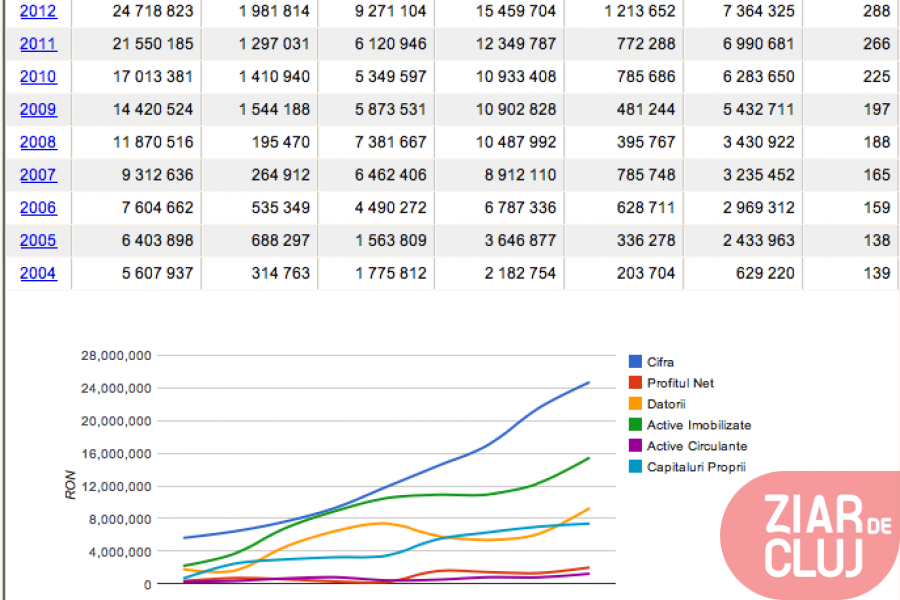
Task: Click the 2010 year link
Action: tap(38, 77)
